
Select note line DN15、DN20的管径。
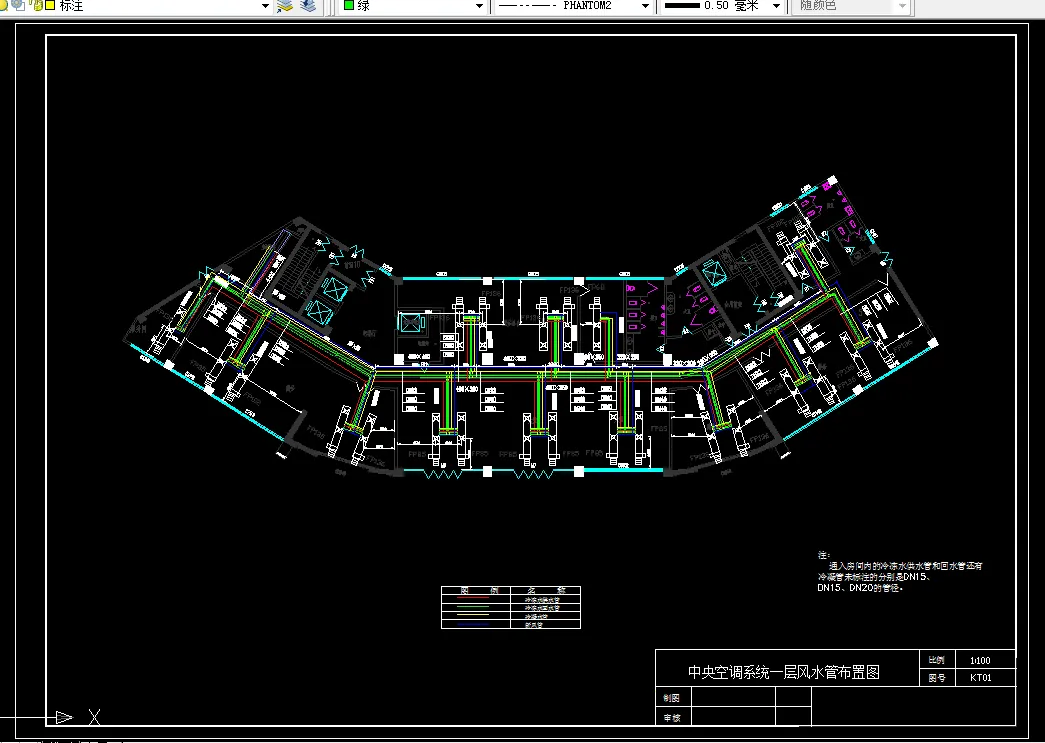click(860, 588)
